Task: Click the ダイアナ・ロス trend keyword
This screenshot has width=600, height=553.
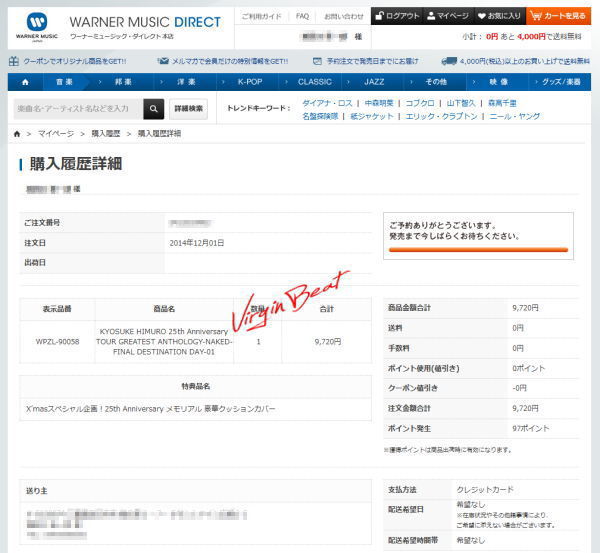Action: (327, 103)
